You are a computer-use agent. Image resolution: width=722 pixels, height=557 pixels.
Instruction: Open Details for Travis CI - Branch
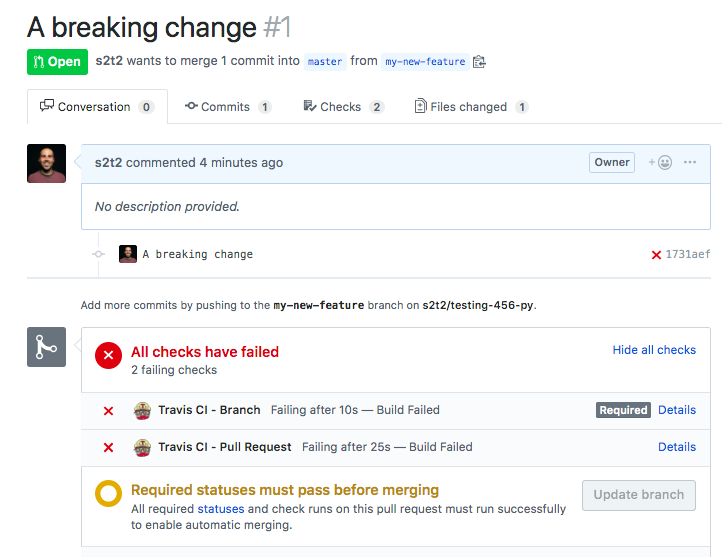pos(677,410)
